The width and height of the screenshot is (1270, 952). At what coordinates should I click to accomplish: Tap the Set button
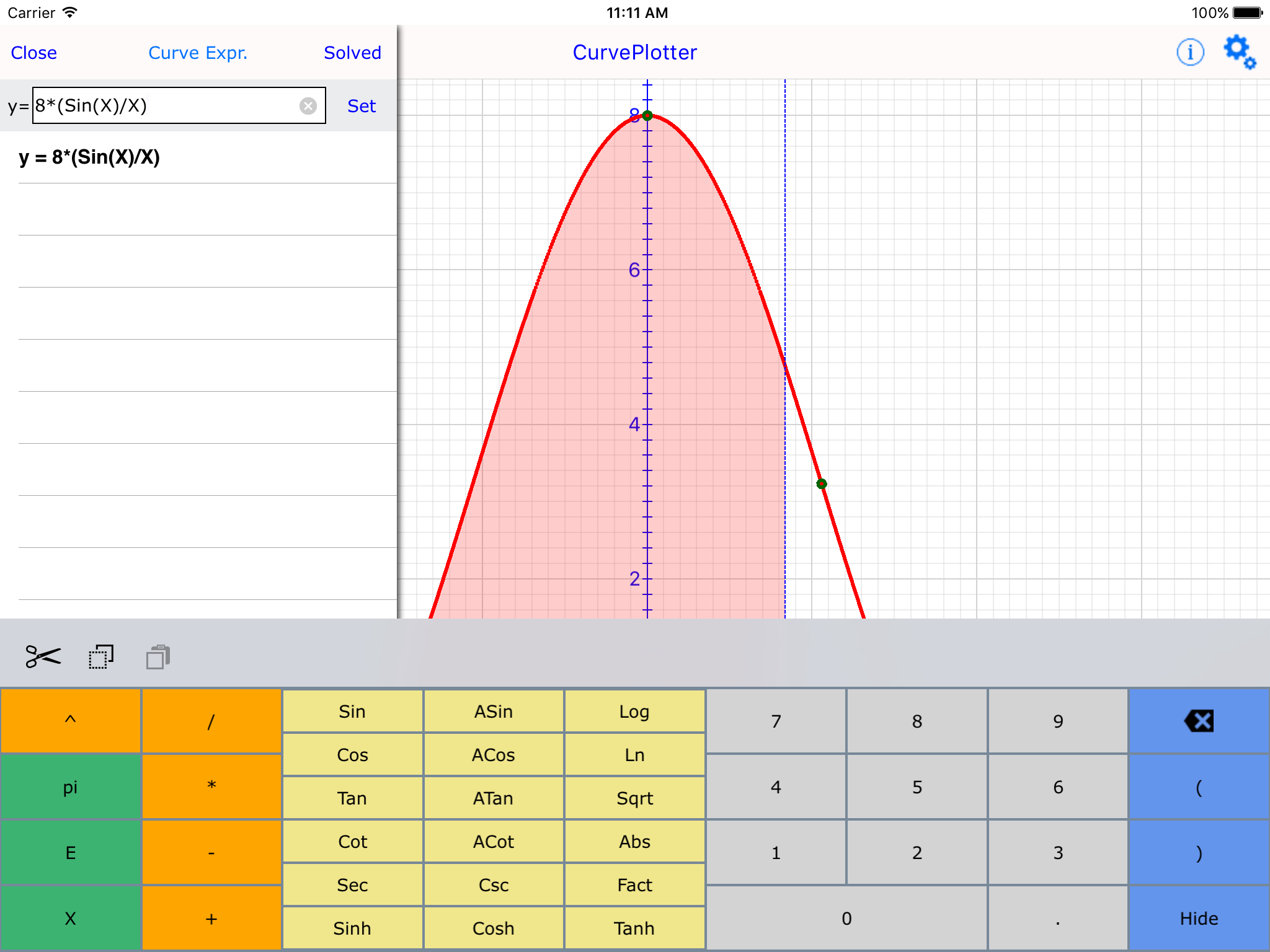point(362,106)
